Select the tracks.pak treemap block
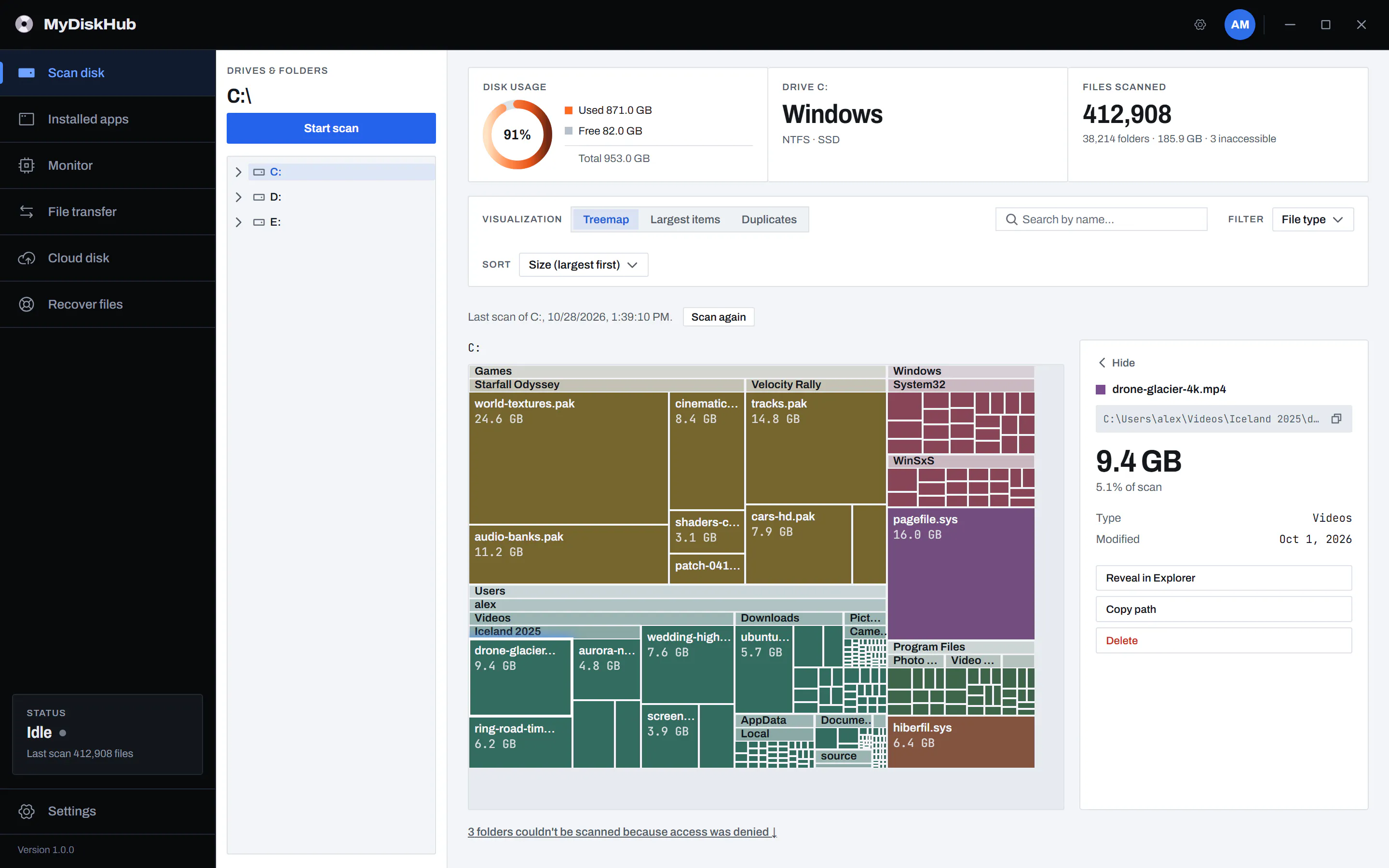Viewport: 1389px width, 868px height. coord(816,448)
